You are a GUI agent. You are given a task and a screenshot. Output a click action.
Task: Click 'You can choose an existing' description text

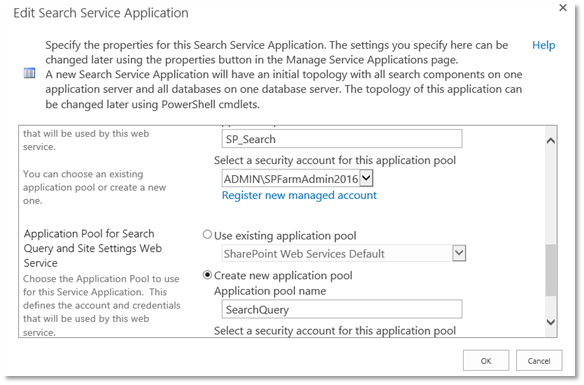95,187
